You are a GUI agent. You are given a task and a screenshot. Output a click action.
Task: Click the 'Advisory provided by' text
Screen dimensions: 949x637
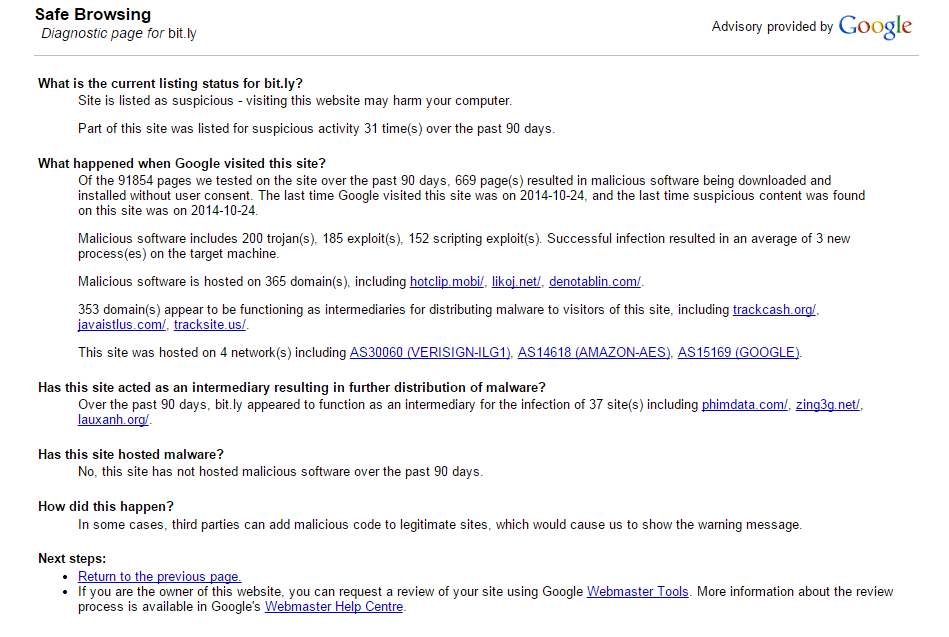click(772, 27)
